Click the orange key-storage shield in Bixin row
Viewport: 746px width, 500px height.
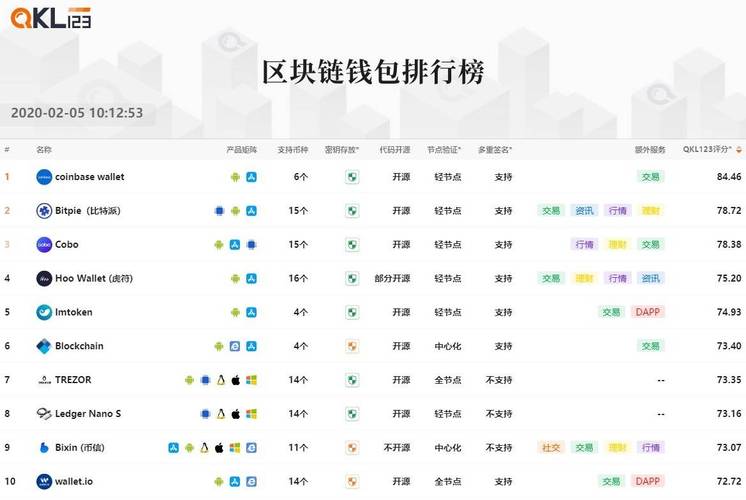352,448
